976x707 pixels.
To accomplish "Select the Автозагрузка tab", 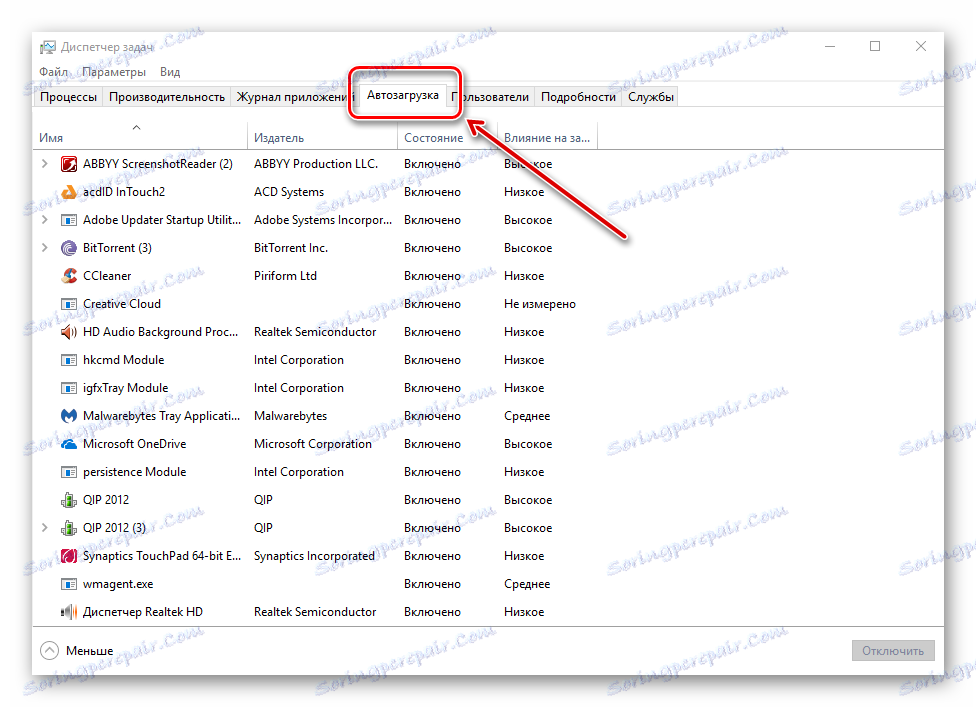I will point(403,95).
